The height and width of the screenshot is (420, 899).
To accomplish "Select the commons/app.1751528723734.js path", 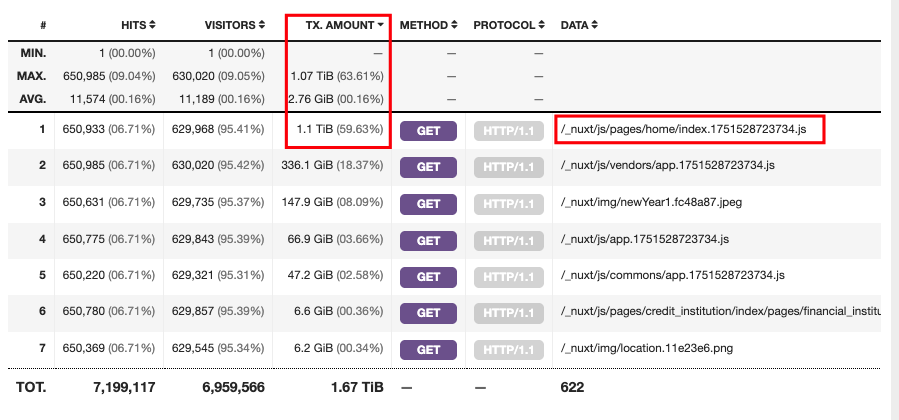I will point(673,275).
